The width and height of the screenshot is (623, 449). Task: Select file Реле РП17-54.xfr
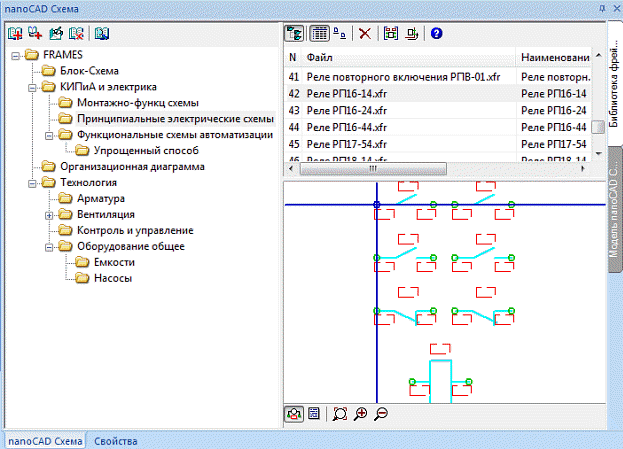346,144
